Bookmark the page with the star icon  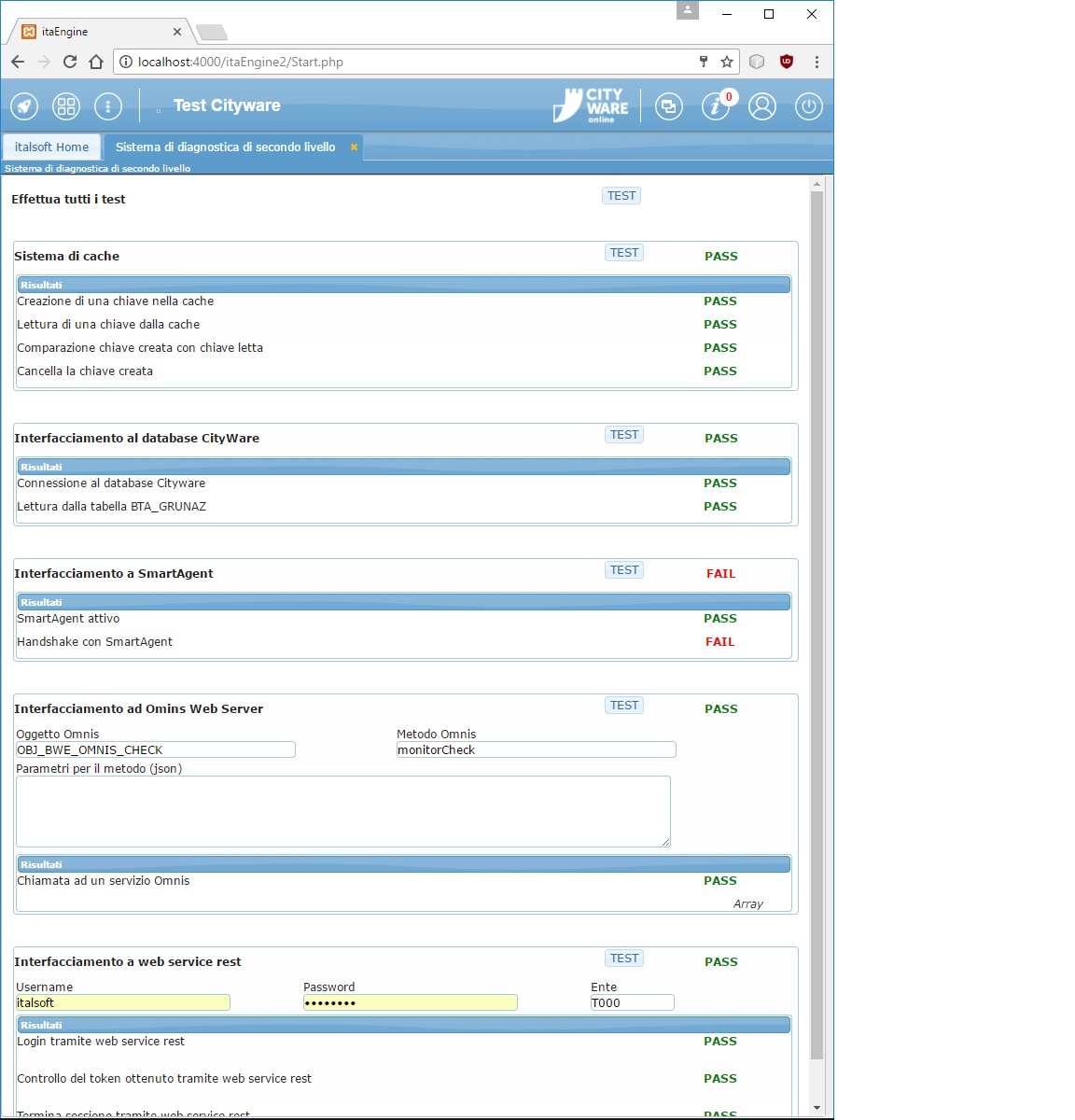pos(727,62)
